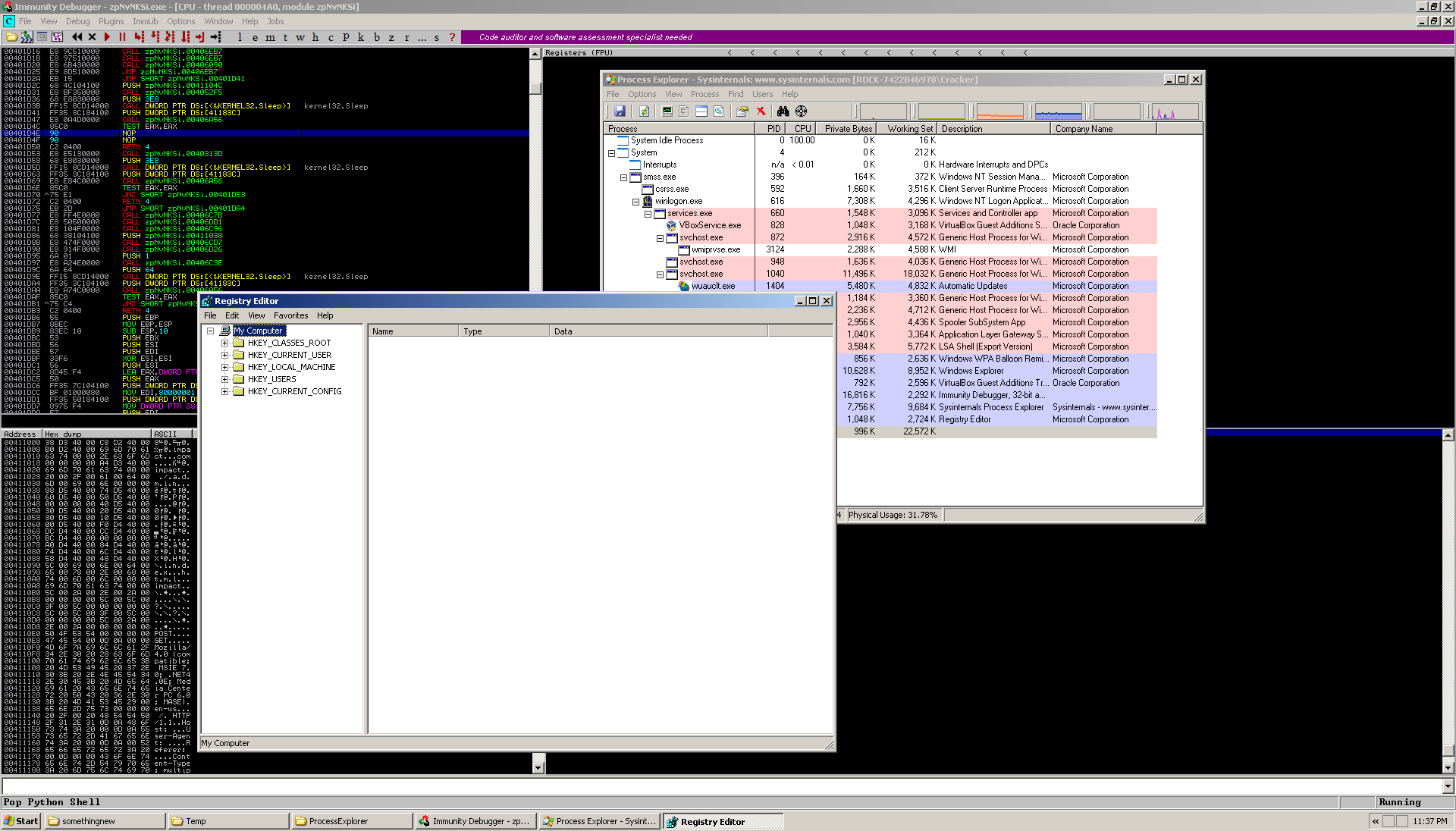Click the binoculars Find icon in Process Explorer

783,111
